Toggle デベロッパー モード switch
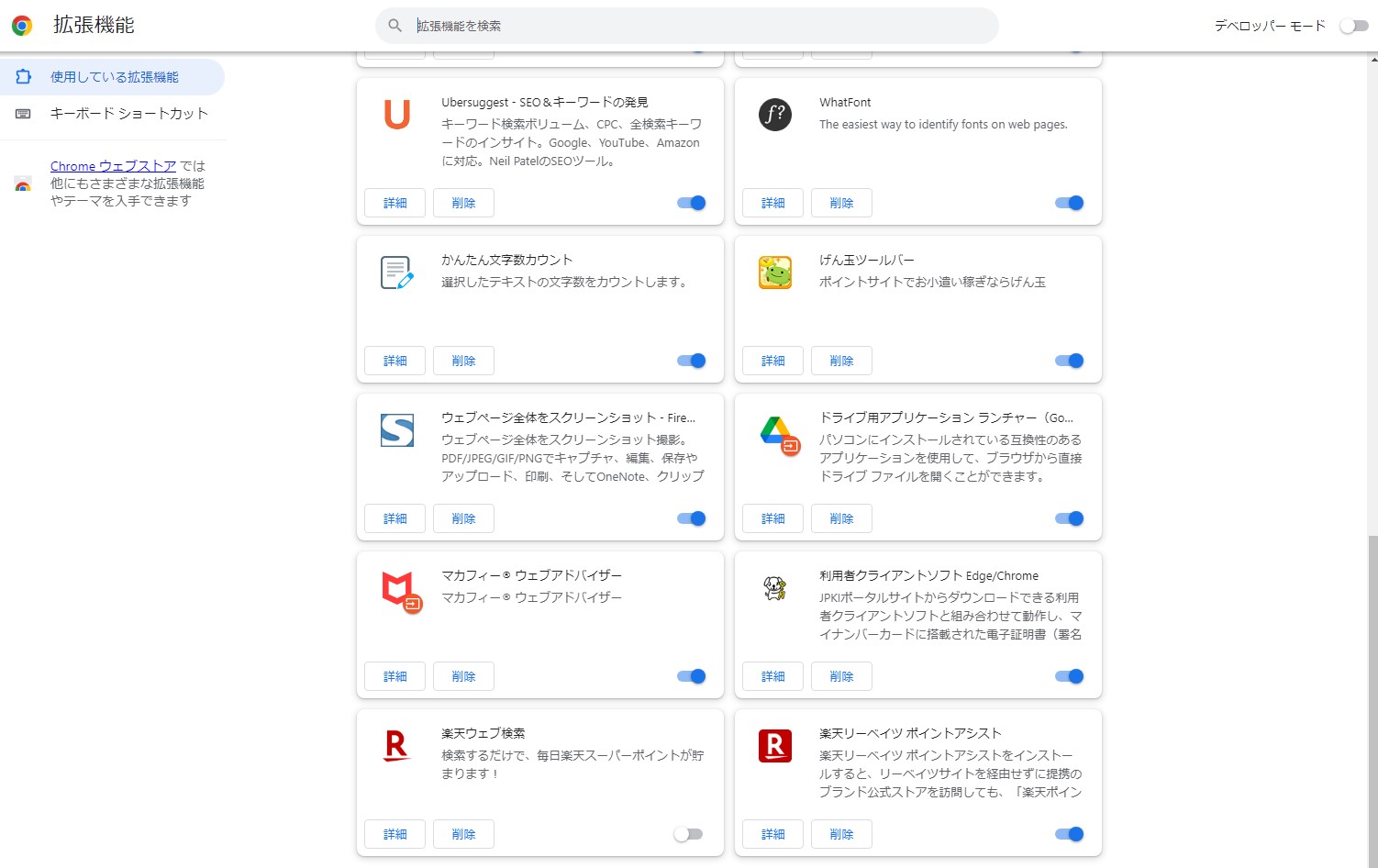Image resolution: width=1378 pixels, height=868 pixels. click(1354, 26)
